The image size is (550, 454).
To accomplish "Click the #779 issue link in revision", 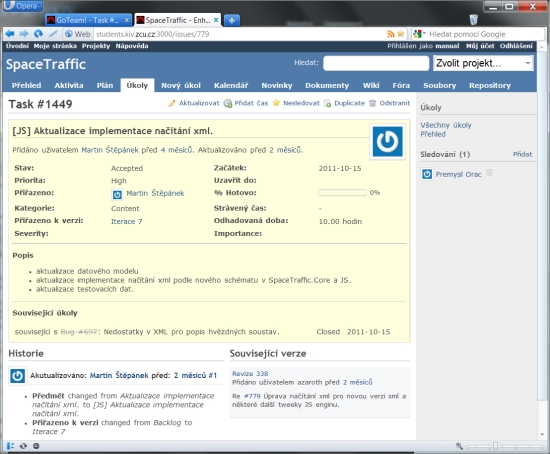I will tap(252, 396).
